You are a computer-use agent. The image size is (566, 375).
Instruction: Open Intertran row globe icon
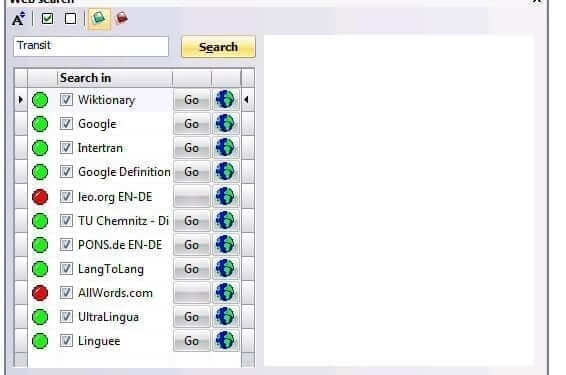pos(225,148)
